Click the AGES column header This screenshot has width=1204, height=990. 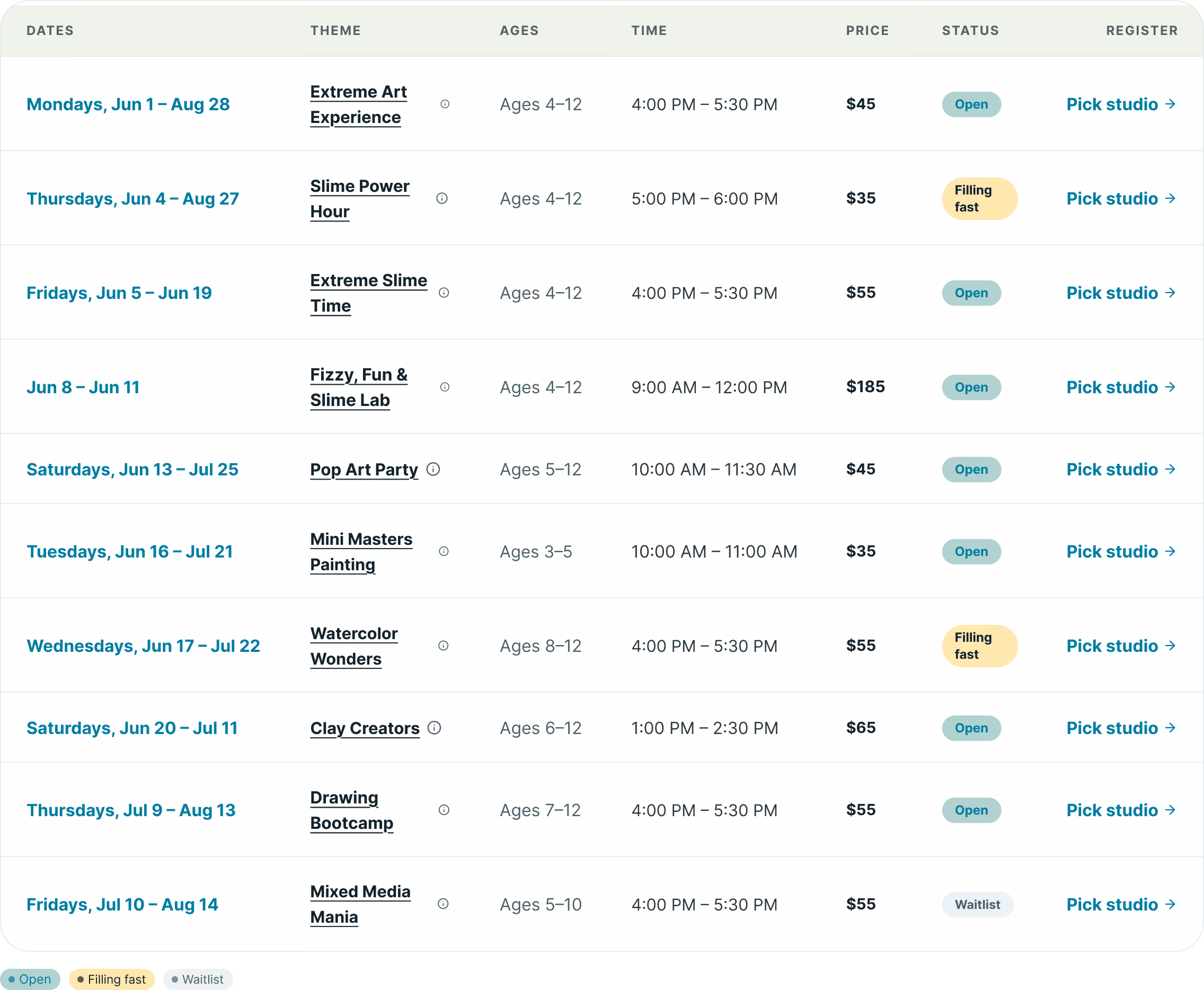[519, 30]
